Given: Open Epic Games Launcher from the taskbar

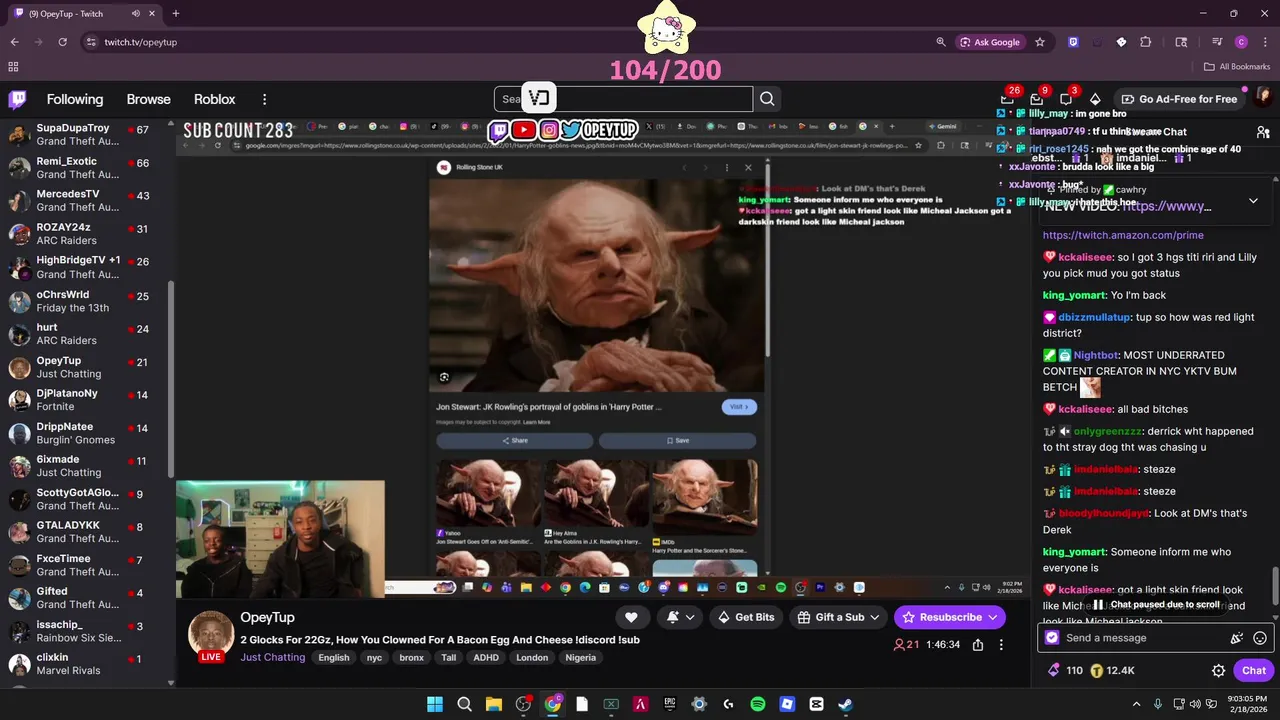Looking at the screenshot, I should (670, 704).
